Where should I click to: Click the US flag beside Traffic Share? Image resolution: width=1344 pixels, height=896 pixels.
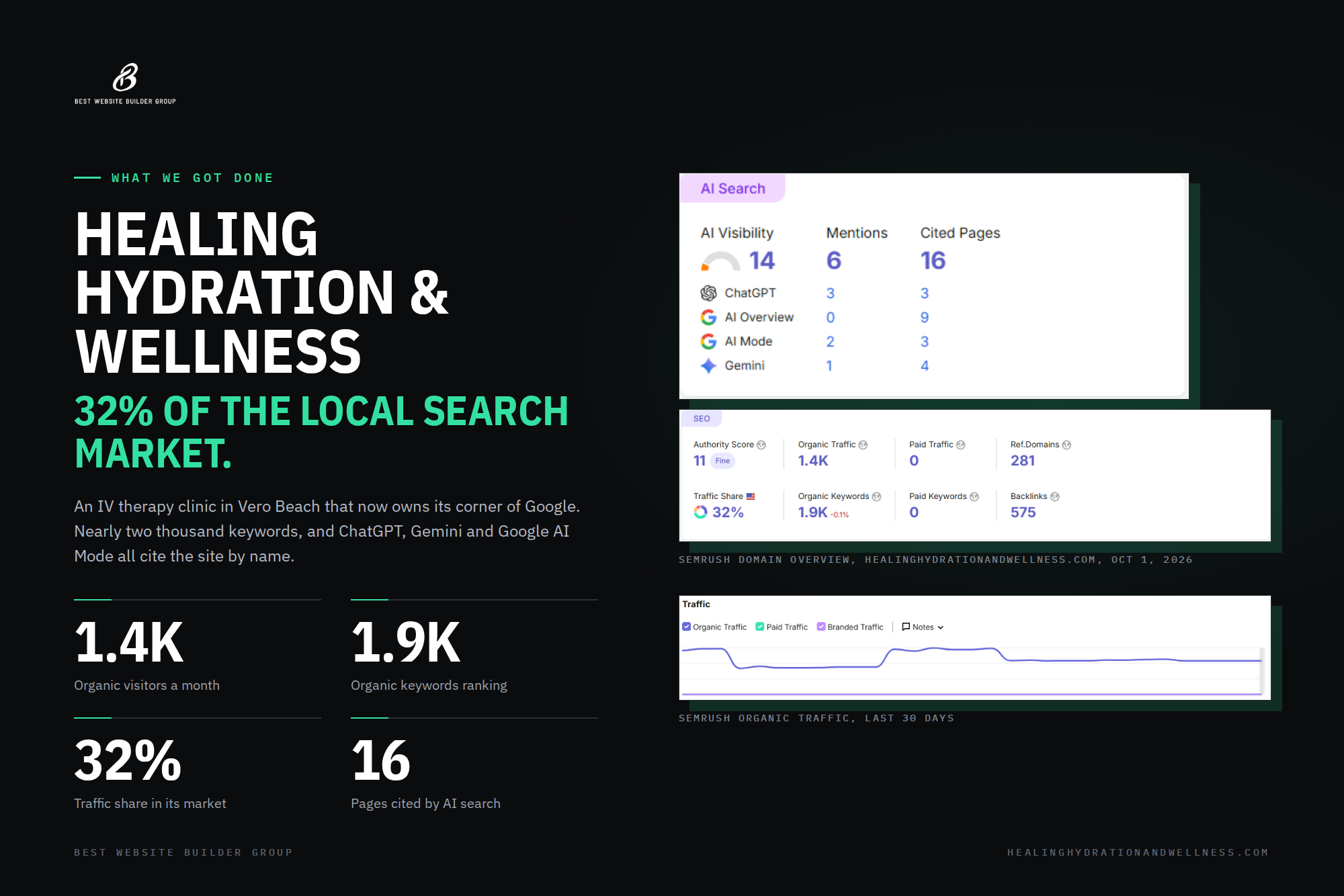[x=751, y=496]
